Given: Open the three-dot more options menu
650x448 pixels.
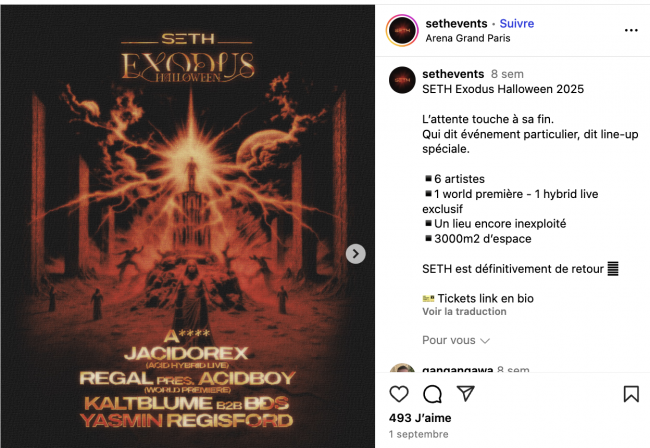Looking at the screenshot, I should tap(631, 30).
